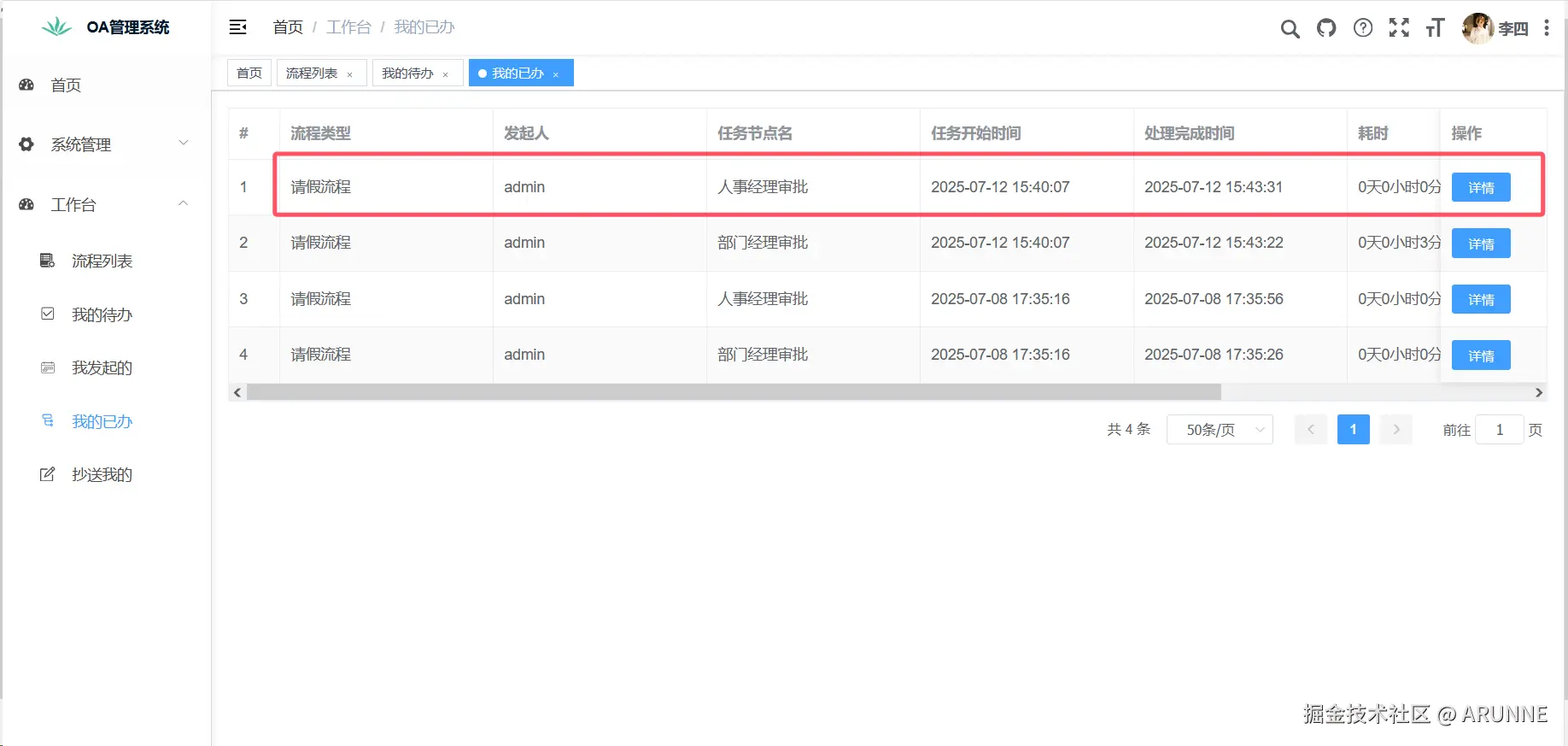Image resolution: width=1568 pixels, height=746 pixels.
Task: Click completion time 2025-07-08 17:35:56
Action: point(1214,299)
